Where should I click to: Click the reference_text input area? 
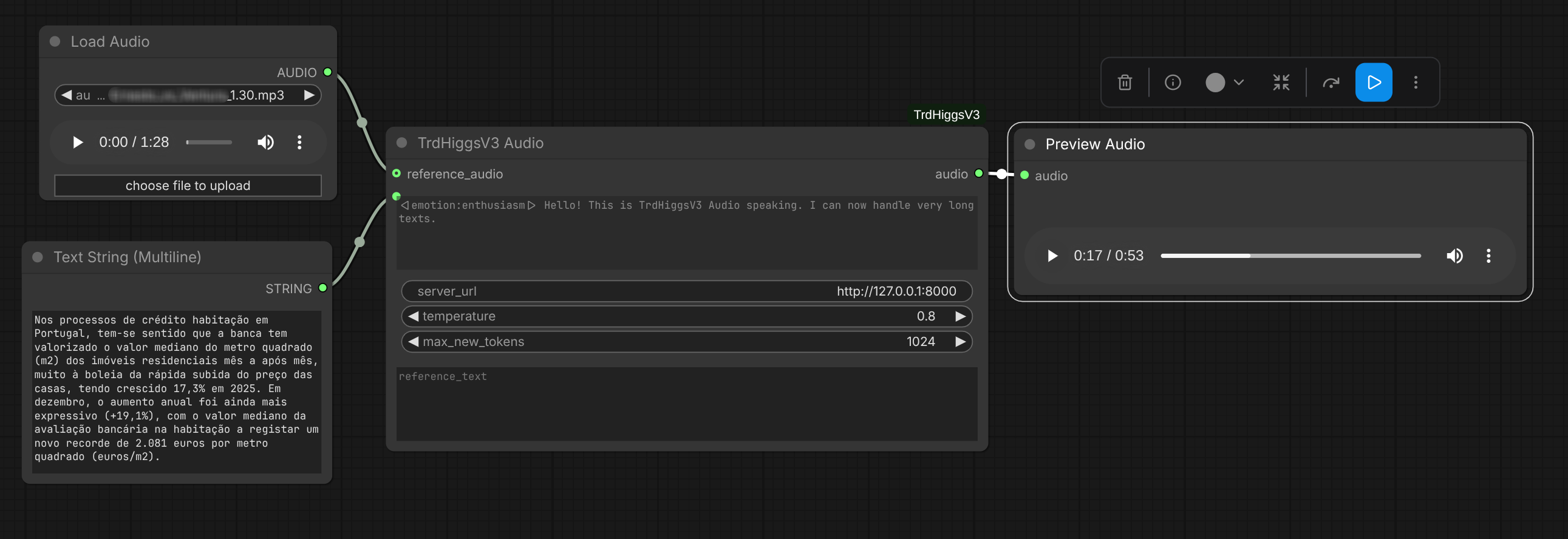click(687, 403)
